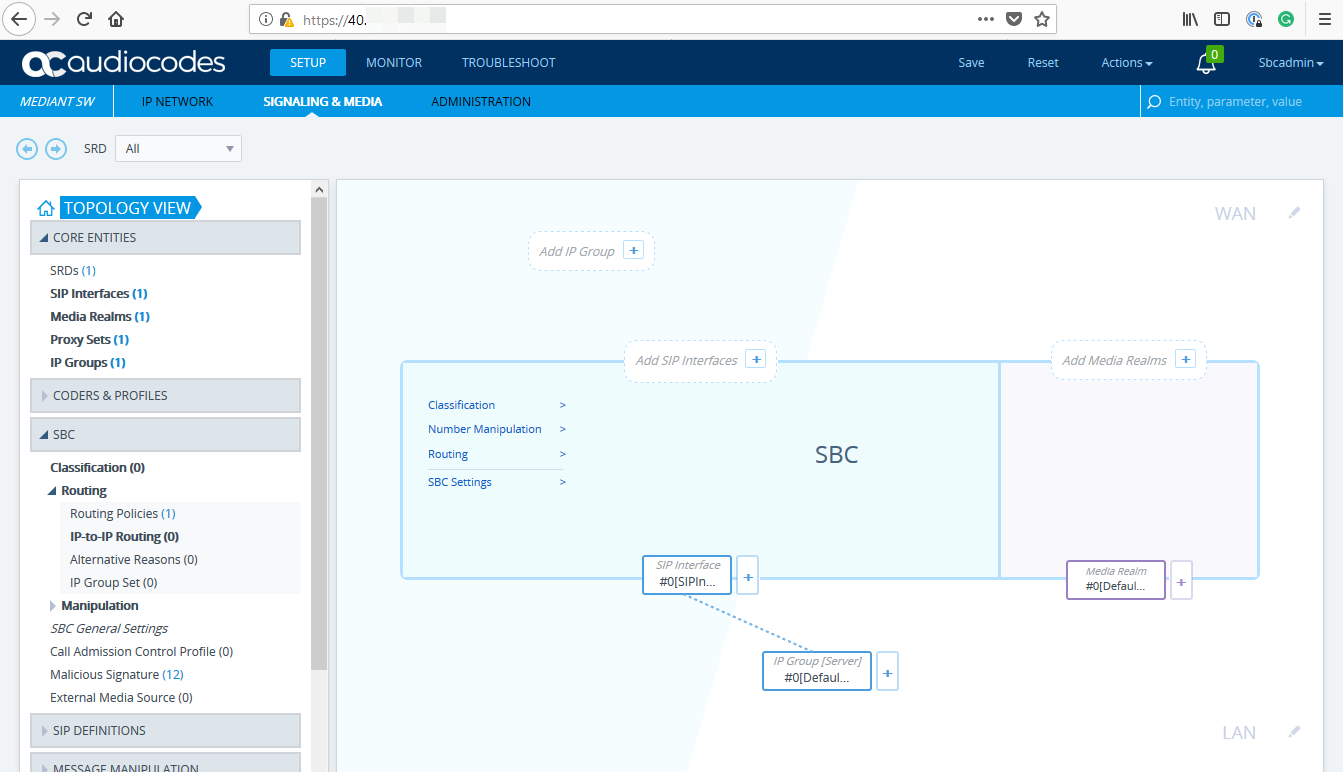Open SRDs (1) in the tree
The height and width of the screenshot is (772, 1343).
coord(73,271)
